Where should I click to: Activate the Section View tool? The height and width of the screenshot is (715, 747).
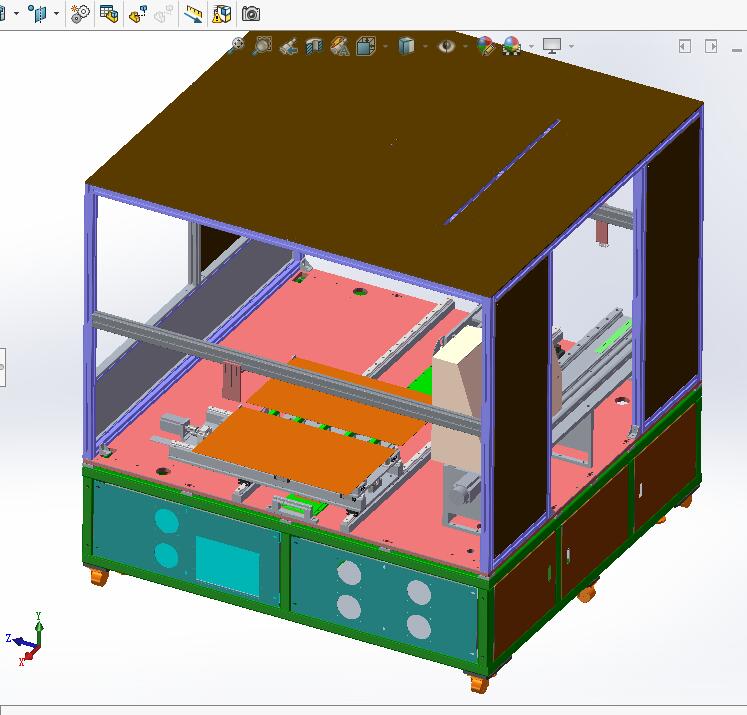coord(314,46)
